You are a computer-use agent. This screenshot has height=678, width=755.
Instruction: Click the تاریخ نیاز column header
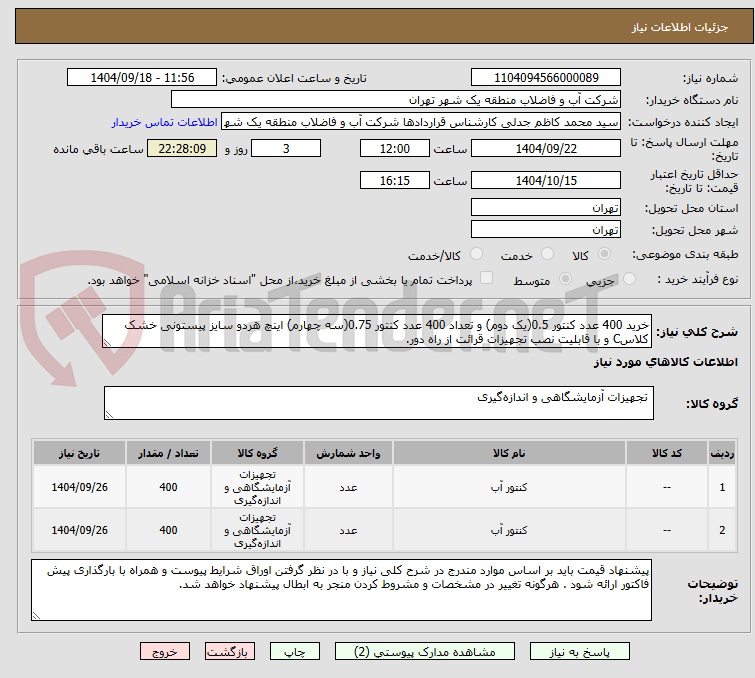click(79, 453)
